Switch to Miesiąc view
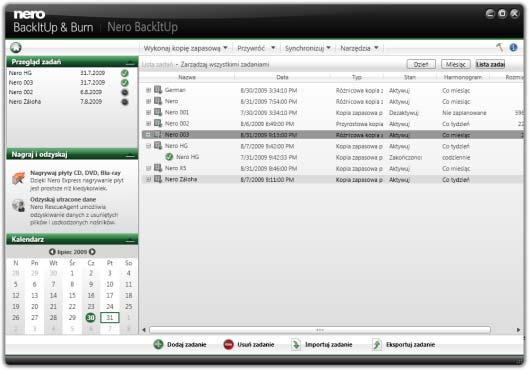 coord(455,64)
